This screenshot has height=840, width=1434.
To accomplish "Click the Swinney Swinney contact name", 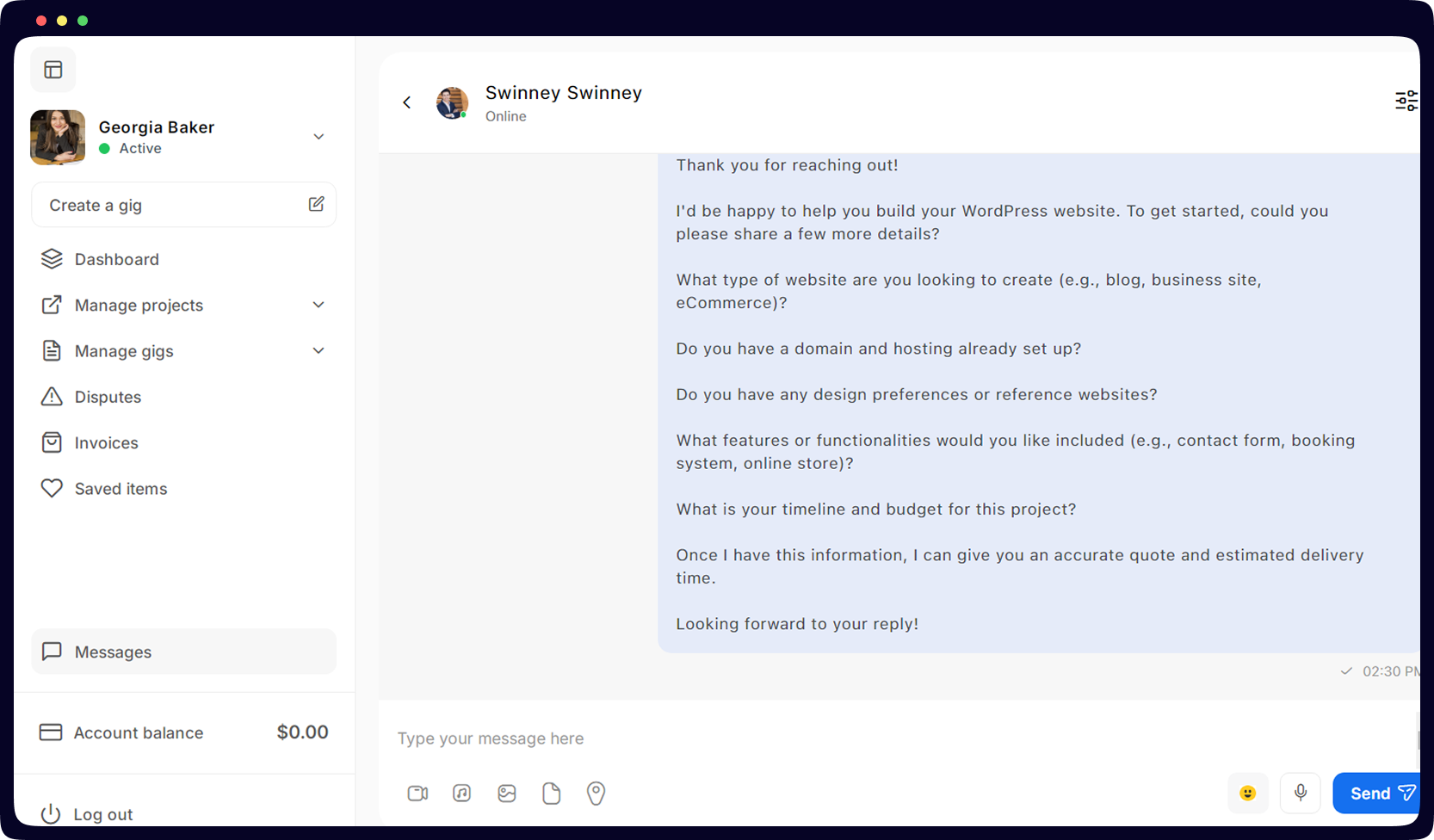I will point(564,92).
